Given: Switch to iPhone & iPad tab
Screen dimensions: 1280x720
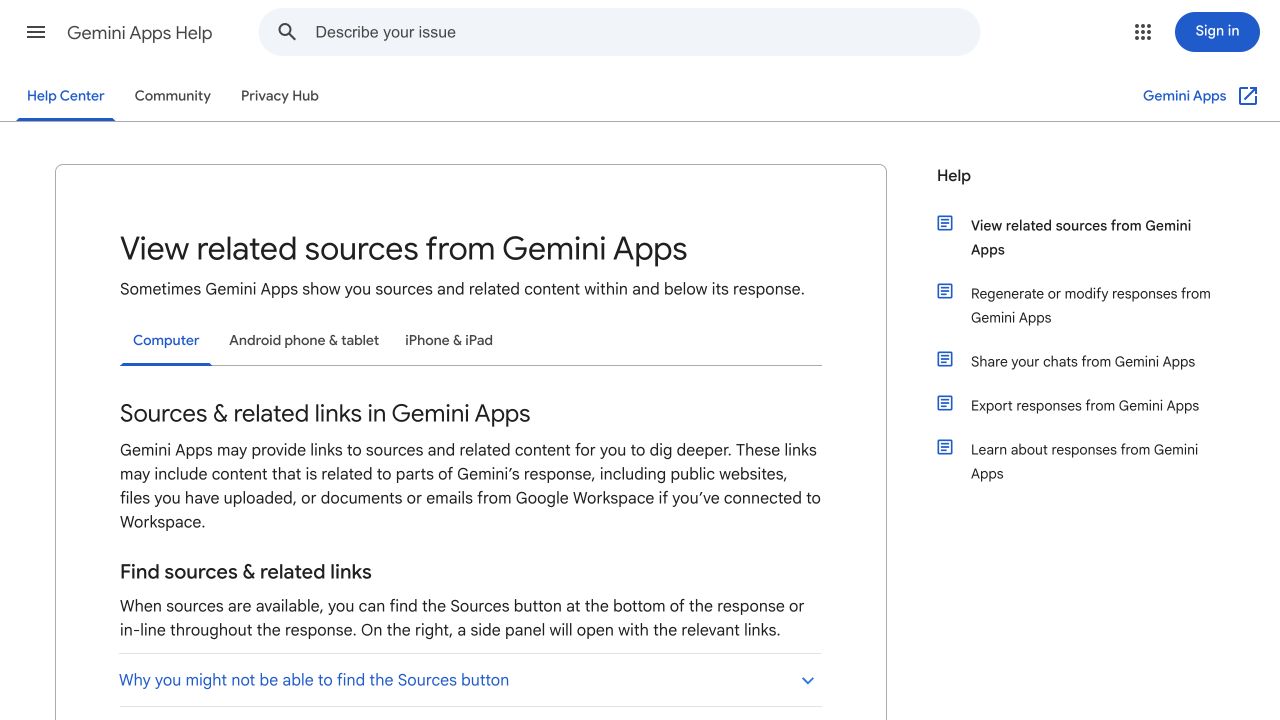Looking at the screenshot, I should point(449,340).
